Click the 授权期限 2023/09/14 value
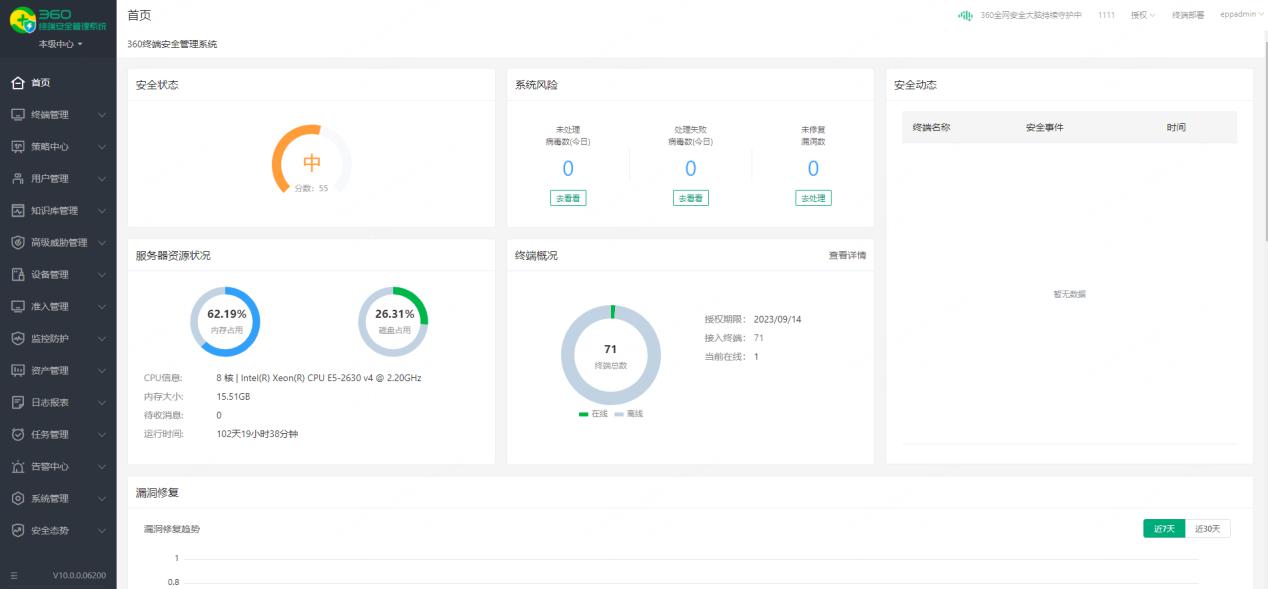Viewport: 1268px width, 589px height. 778,320
